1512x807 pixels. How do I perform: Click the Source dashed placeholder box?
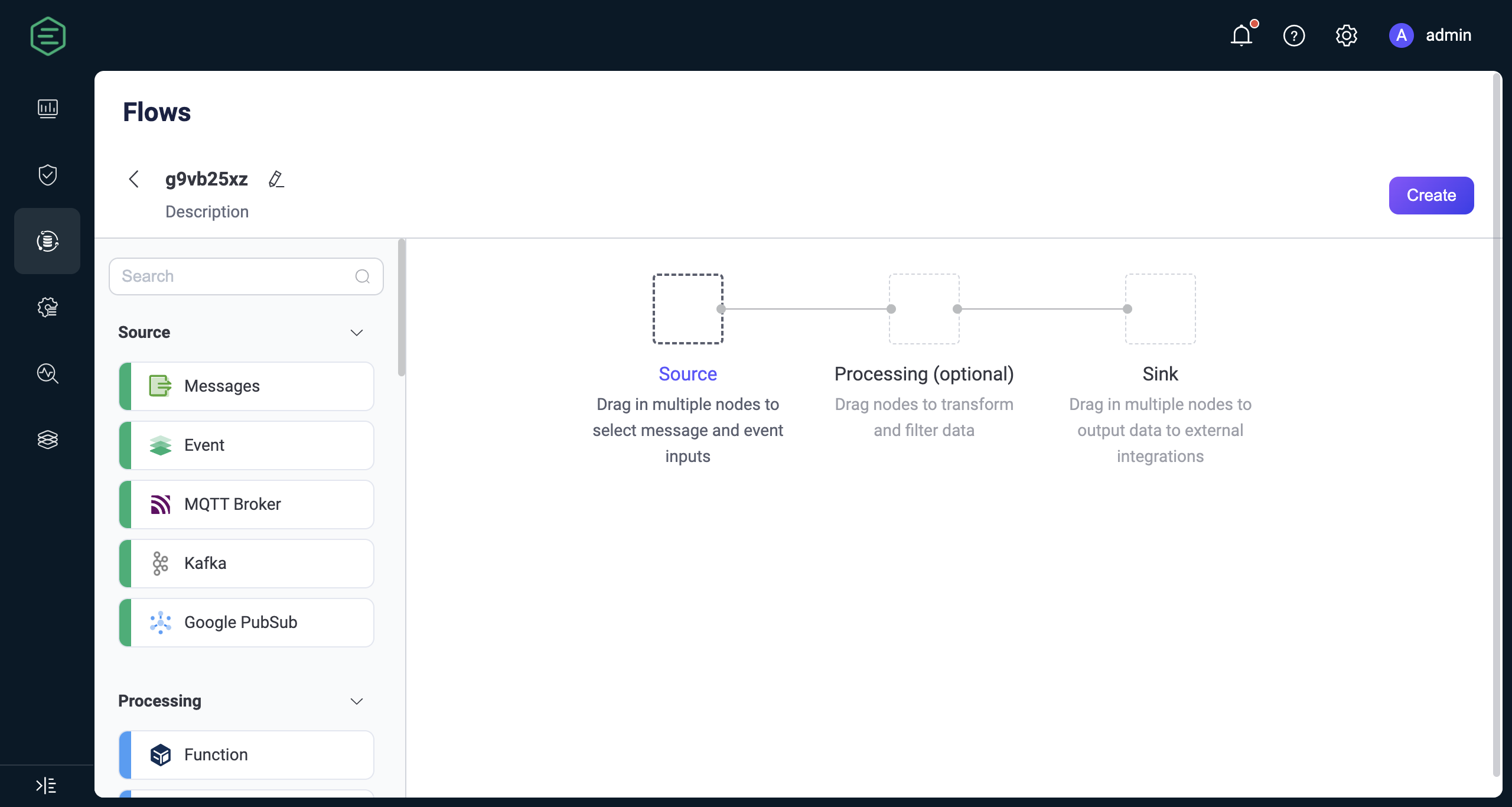[x=687, y=309]
